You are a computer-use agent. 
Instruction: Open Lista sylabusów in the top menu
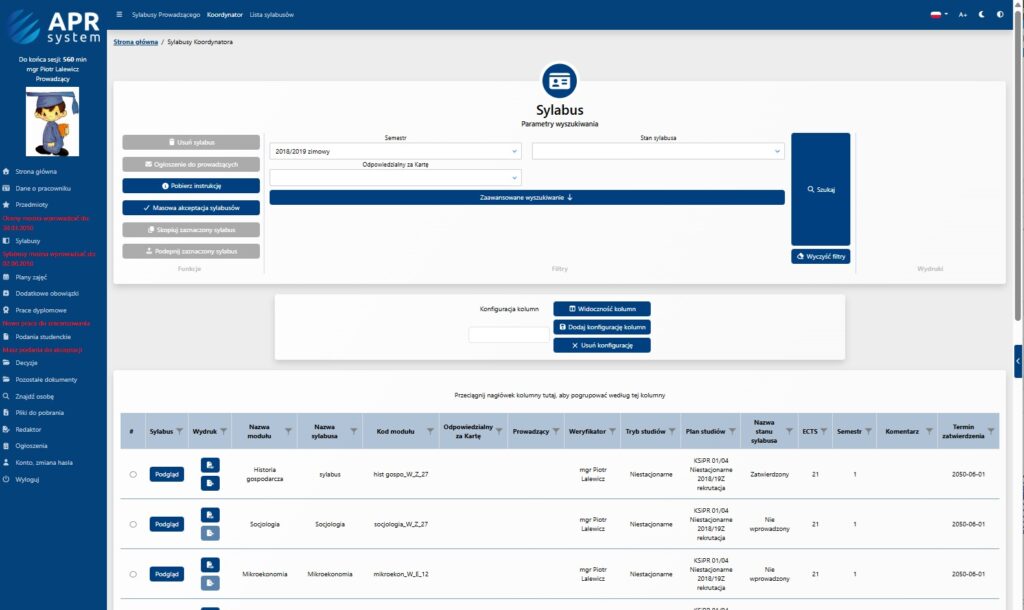click(x=271, y=15)
